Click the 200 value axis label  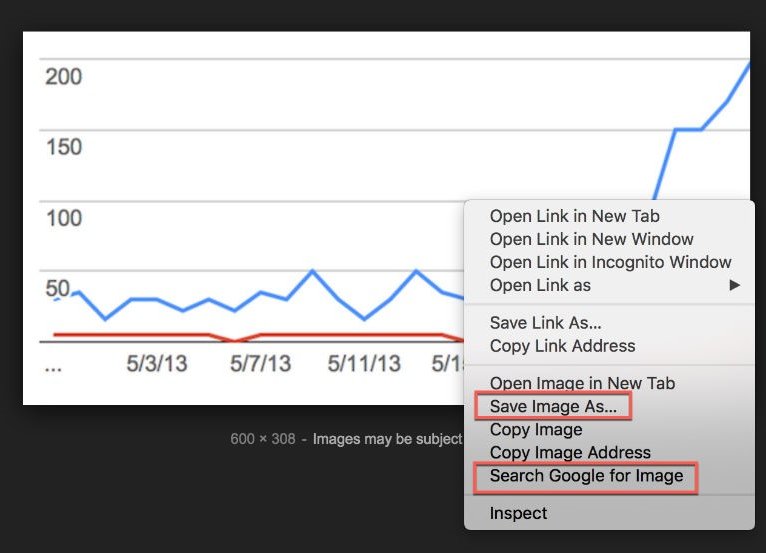coord(64,77)
